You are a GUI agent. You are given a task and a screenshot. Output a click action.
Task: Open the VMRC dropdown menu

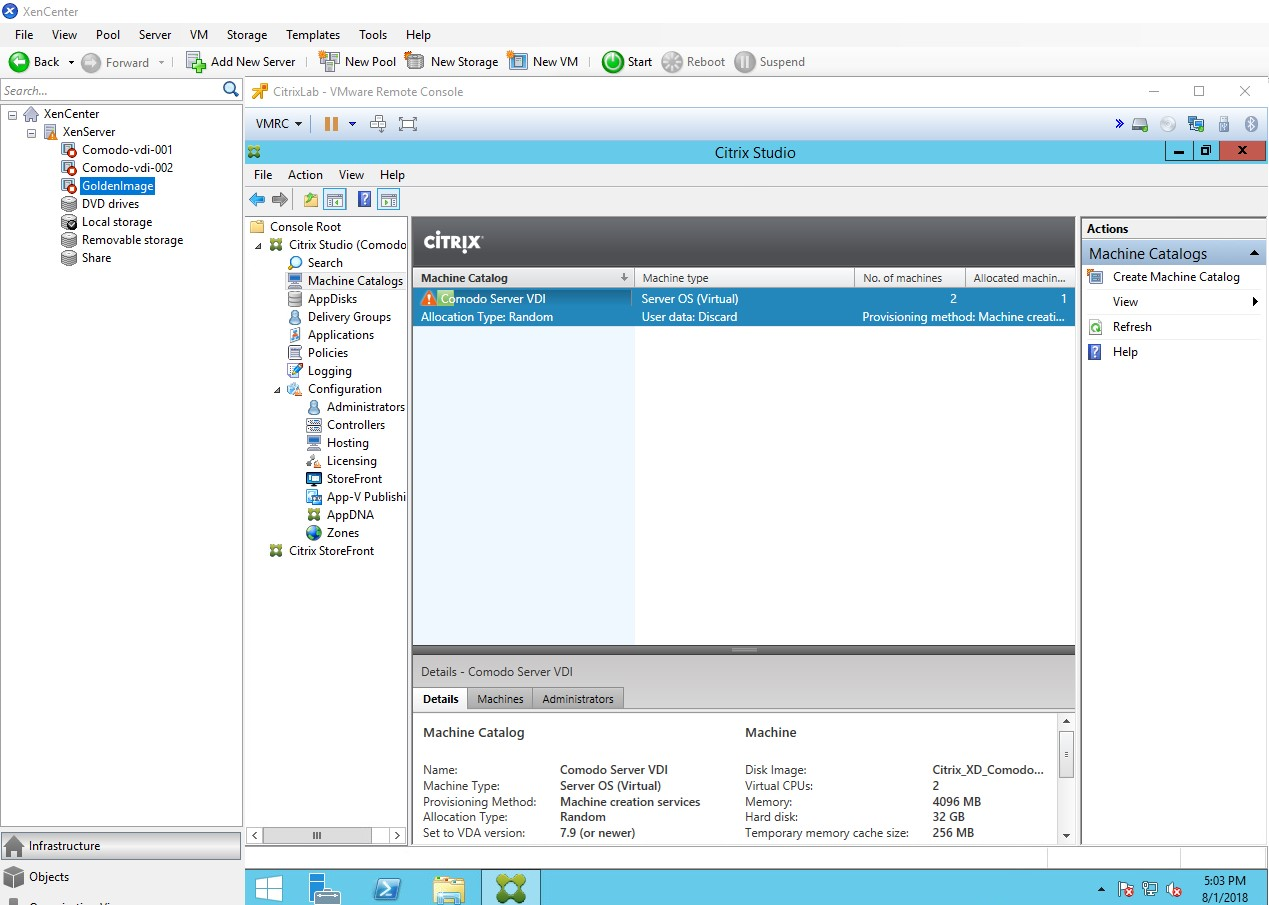[x=279, y=124]
